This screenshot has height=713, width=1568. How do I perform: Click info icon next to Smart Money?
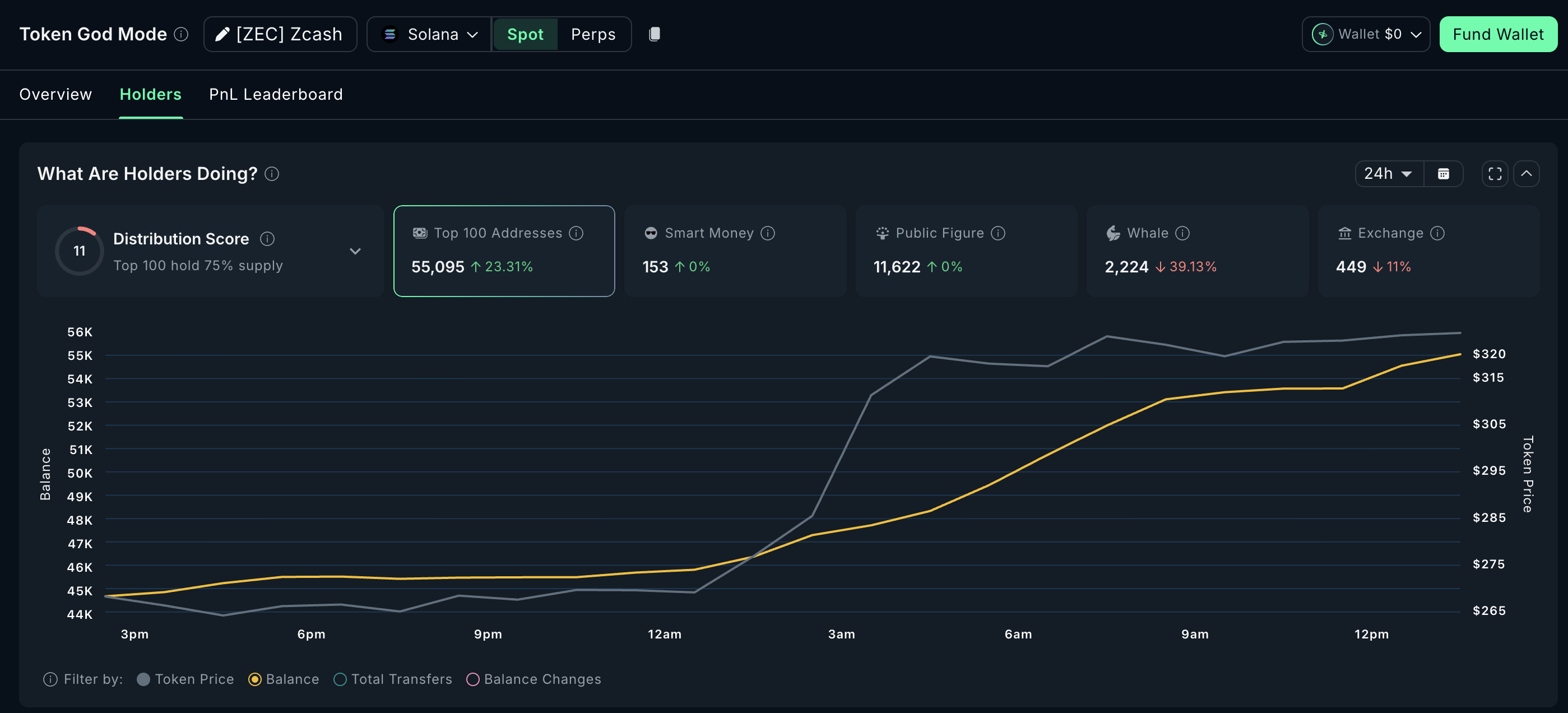tap(768, 233)
